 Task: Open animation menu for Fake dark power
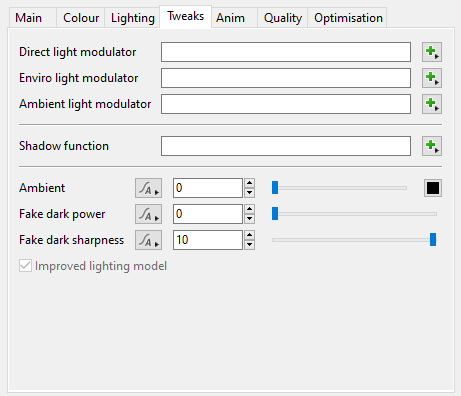point(148,214)
